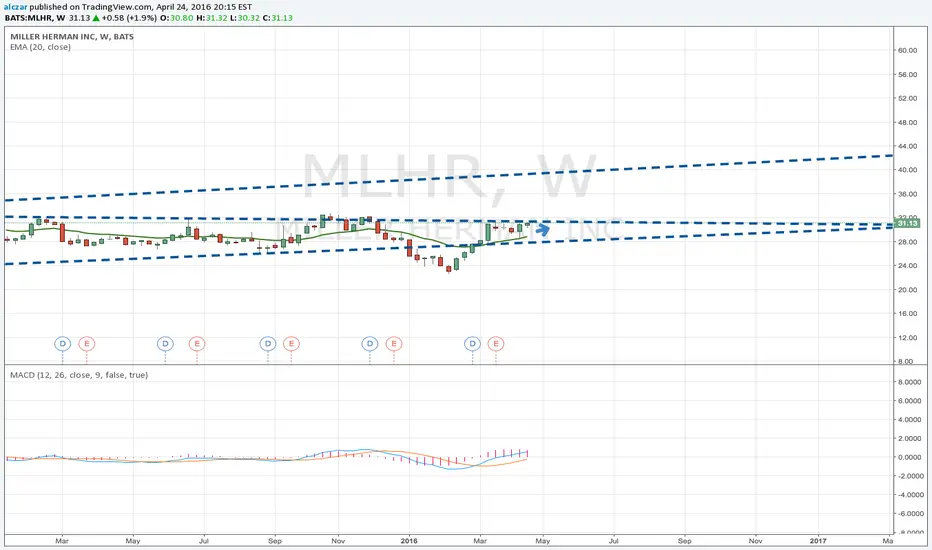Click the earnings E marker just after March 2015
Viewport: 932px width, 550px height.
pyautogui.click(x=87, y=344)
